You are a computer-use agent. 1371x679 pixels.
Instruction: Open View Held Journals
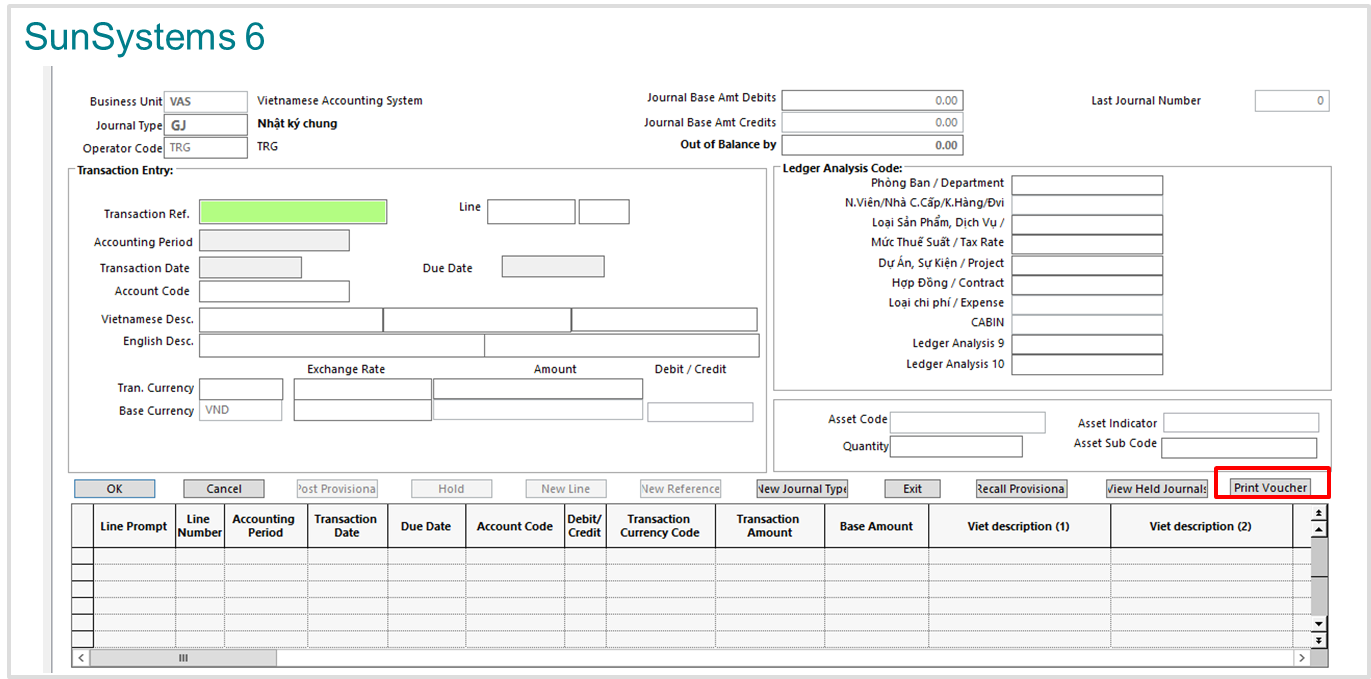(x=1157, y=489)
